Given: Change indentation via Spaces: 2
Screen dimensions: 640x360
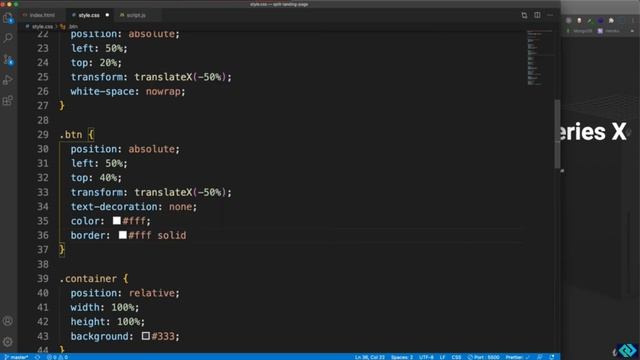Looking at the screenshot, I should 402,357.
